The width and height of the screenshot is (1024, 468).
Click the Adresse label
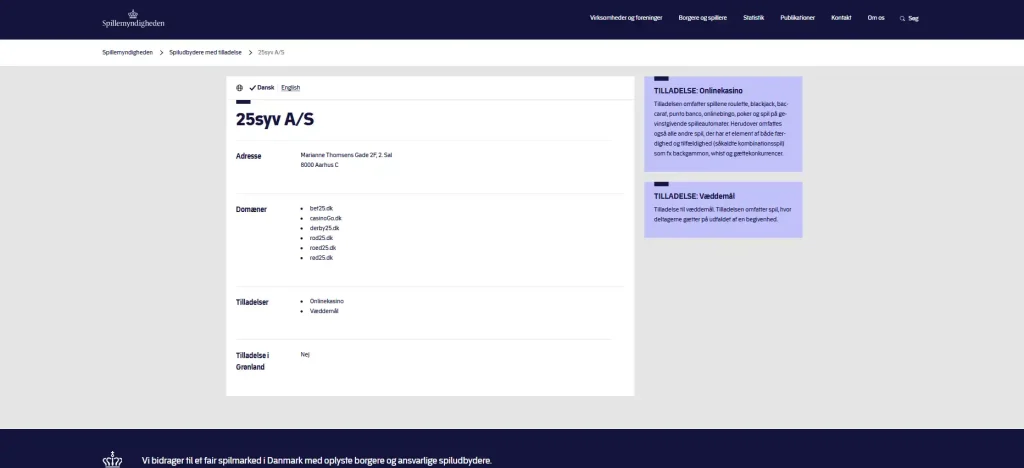[249, 156]
